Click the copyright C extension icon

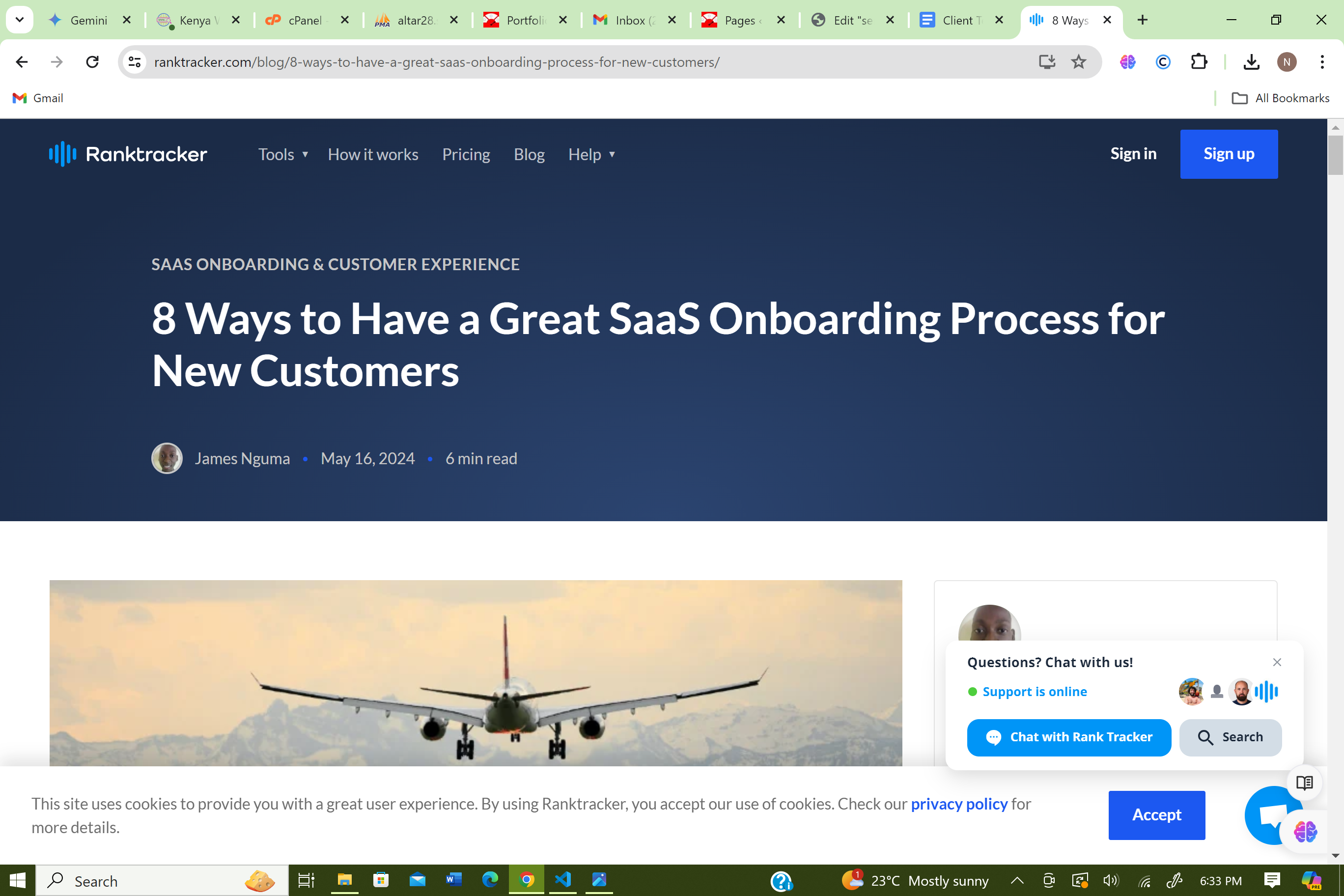pyautogui.click(x=1163, y=62)
